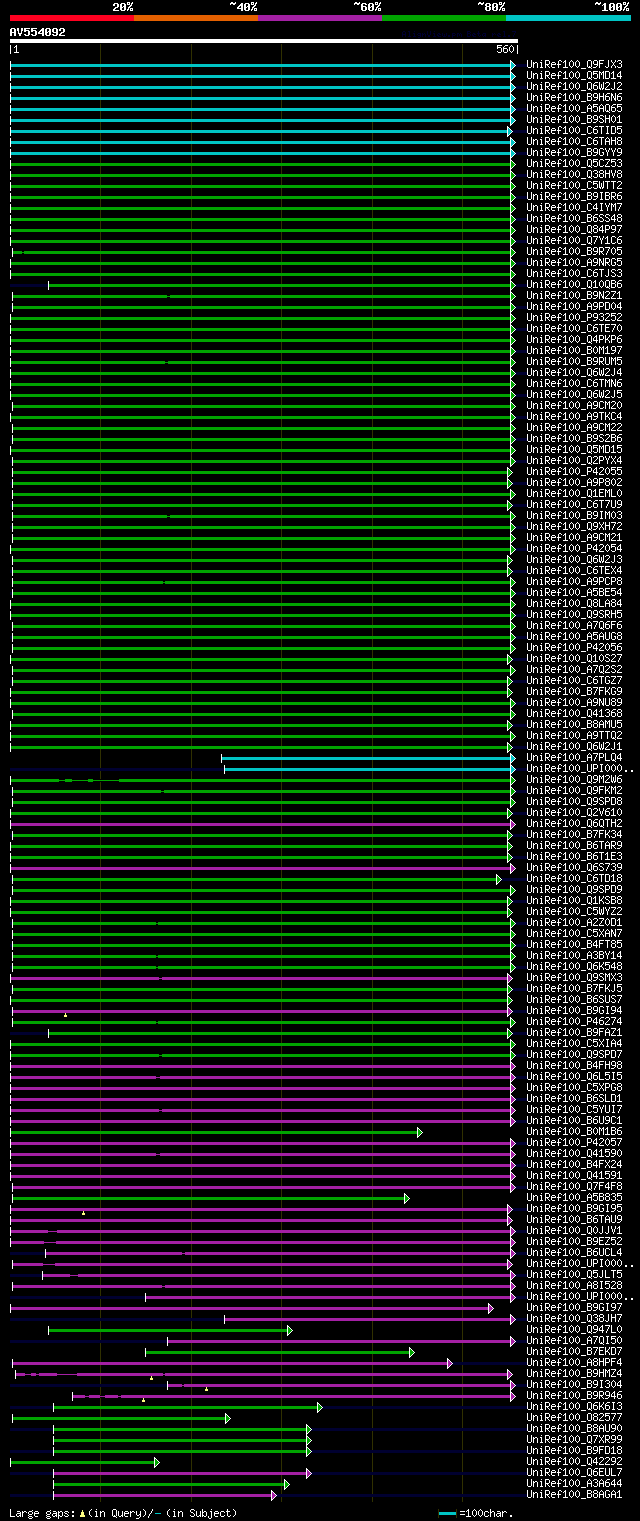This screenshot has height=1521, width=640.
Task: Click the orange ~40% legend segment
Action: [196, 17]
